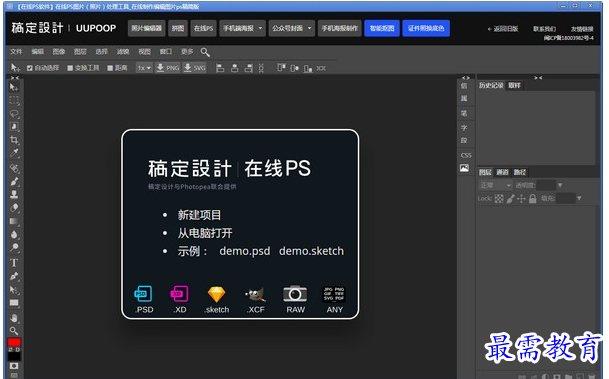
Task: Open the 1x export scale dropdown
Action: tap(144, 68)
